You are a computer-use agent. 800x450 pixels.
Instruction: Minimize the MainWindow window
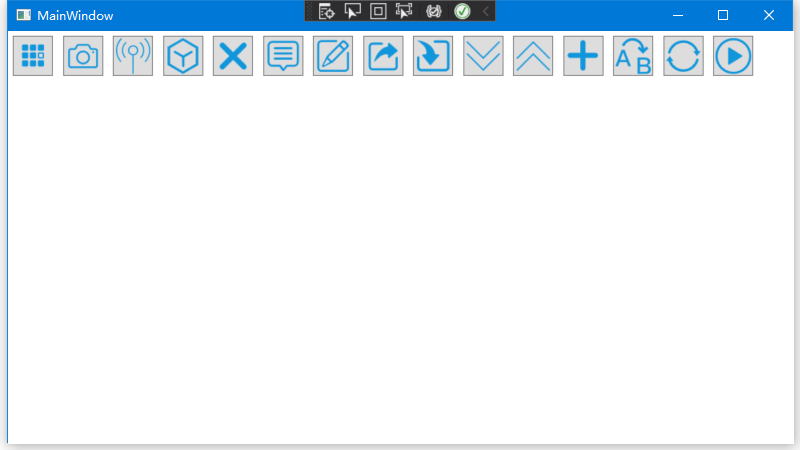tap(678, 15)
